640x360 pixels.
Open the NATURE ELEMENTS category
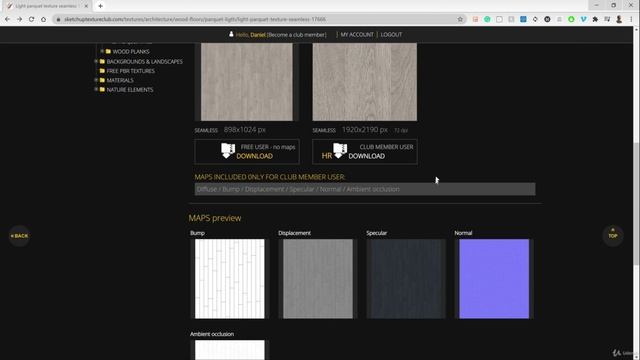click(x=130, y=90)
